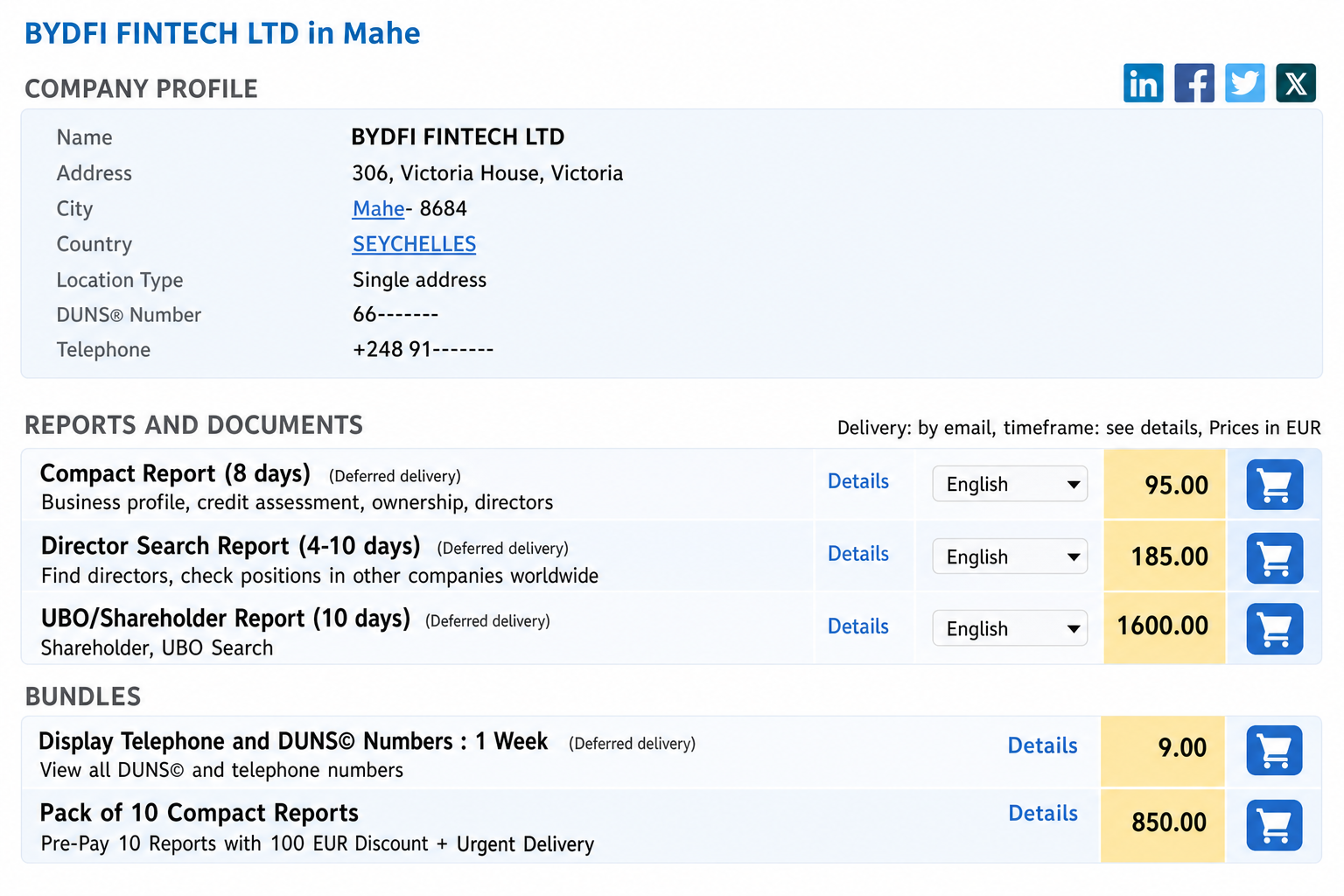View Details for Display Telephone and DUNS bundle
The image size is (1344, 896).
pos(1042,745)
